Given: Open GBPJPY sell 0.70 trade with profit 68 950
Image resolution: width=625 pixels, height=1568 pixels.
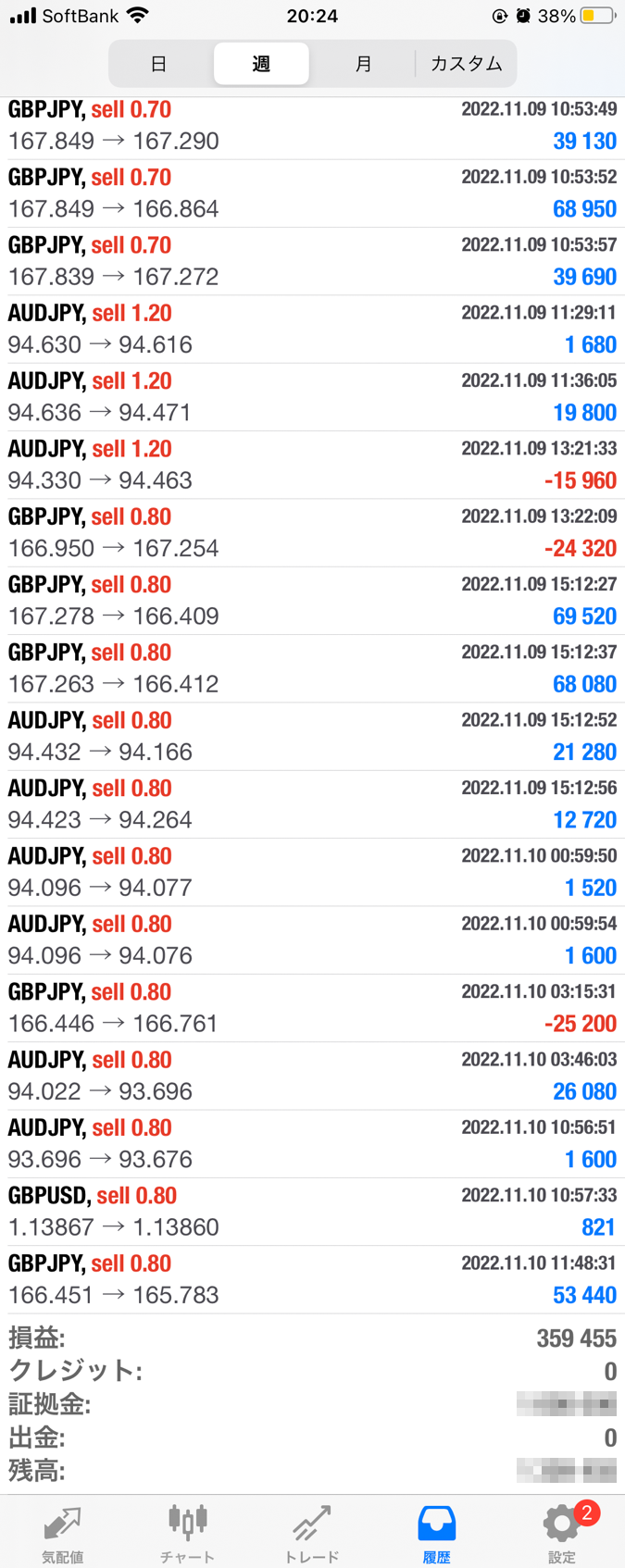Looking at the screenshot, I should pos(312,193).
